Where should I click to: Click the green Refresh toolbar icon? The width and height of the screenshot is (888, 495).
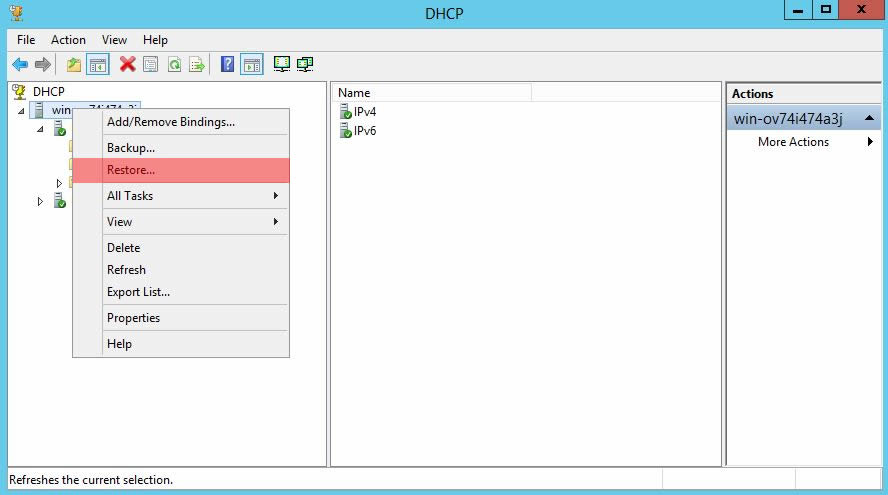coord(174,65)
